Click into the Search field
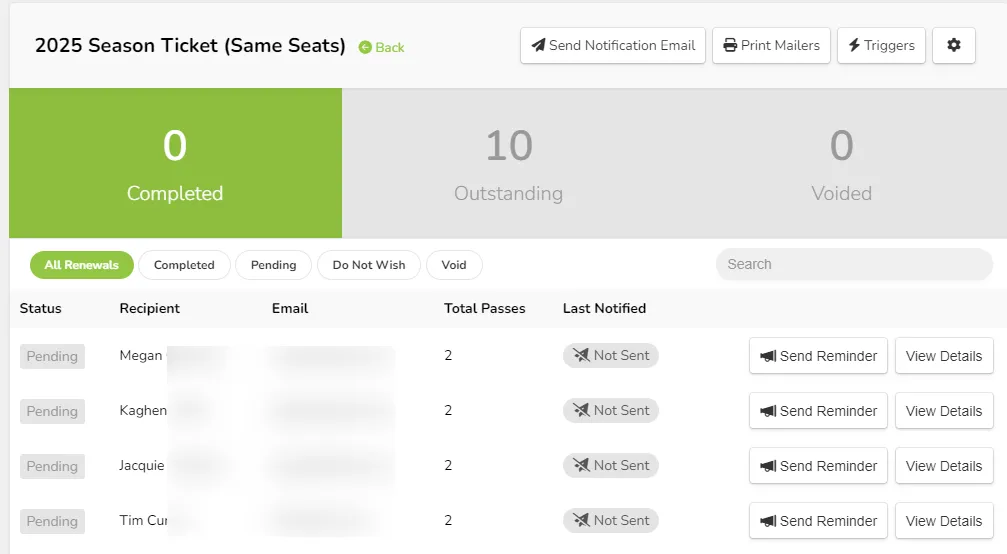 pyautogui.click(x=854, y=264)
